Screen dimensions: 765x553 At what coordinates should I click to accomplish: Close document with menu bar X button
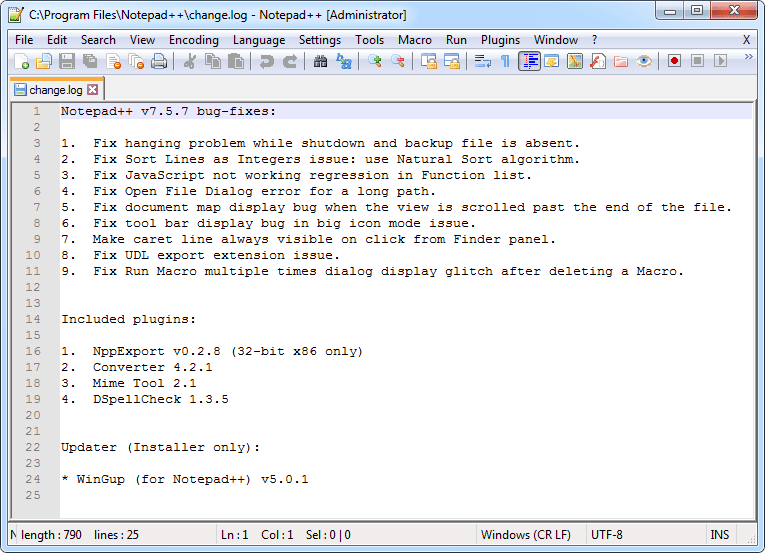pyautogui.click(x=746, y=40)
